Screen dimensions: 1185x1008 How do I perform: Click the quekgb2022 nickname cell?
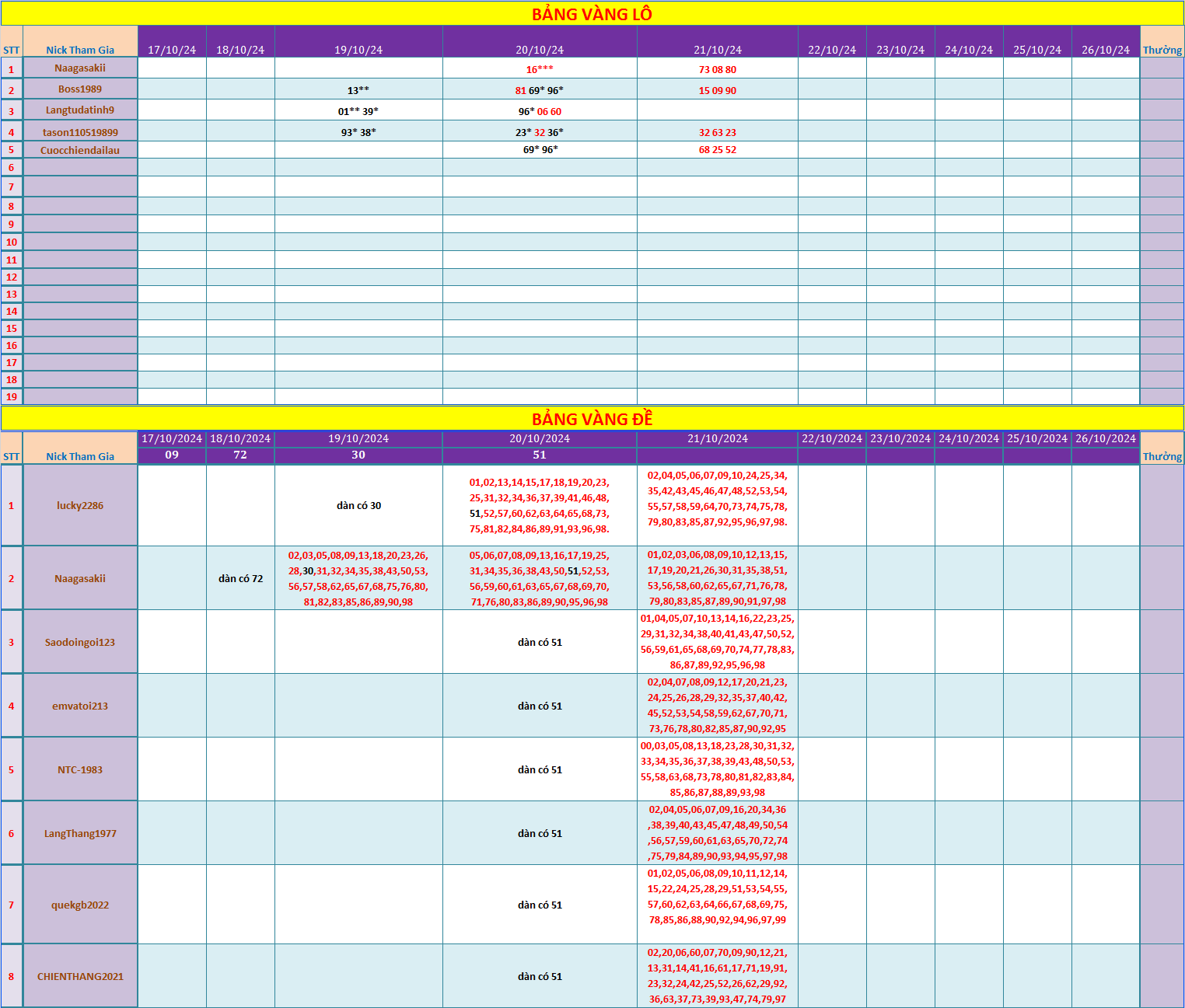[80, 905]
